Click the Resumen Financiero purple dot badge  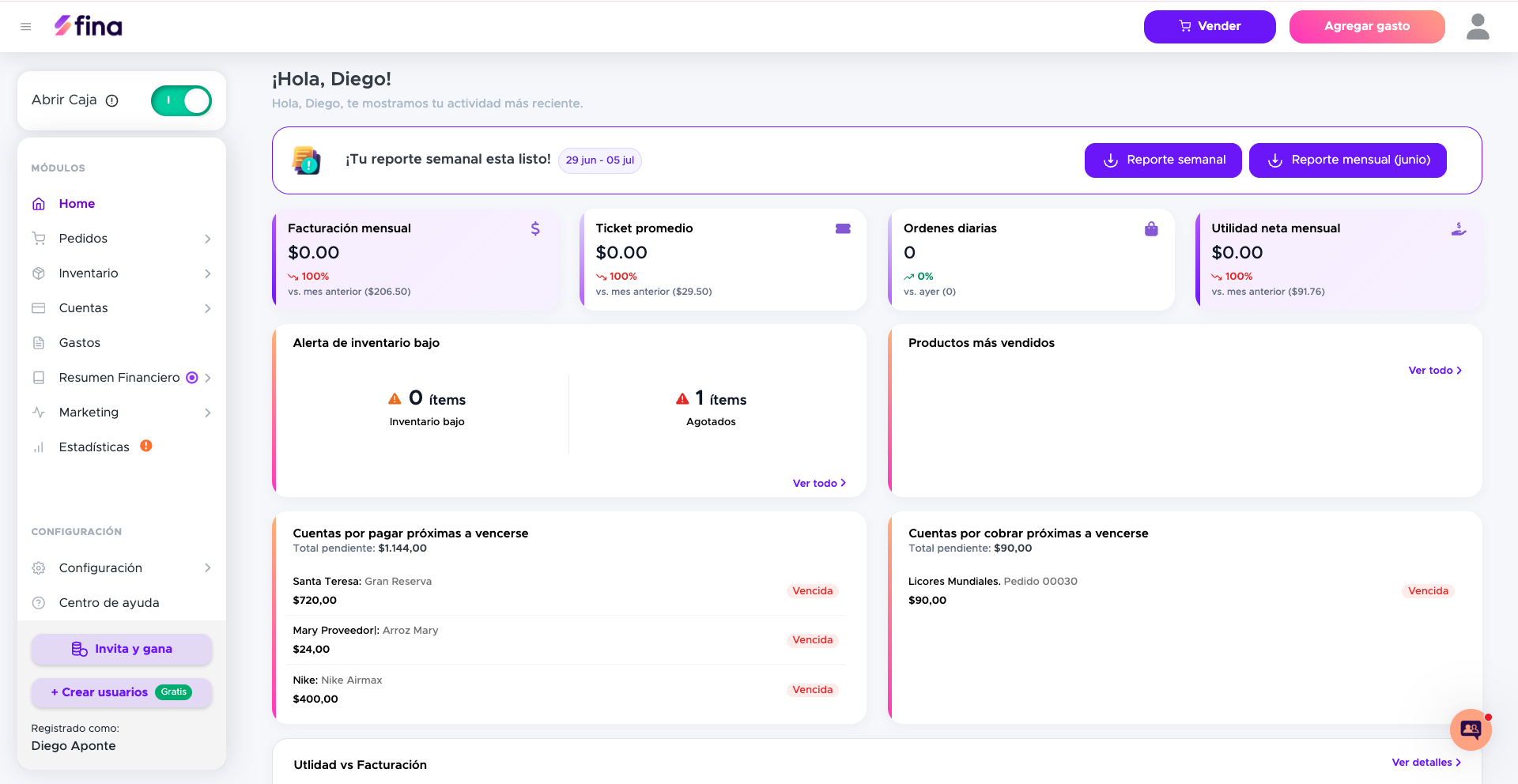click(192, 378)
